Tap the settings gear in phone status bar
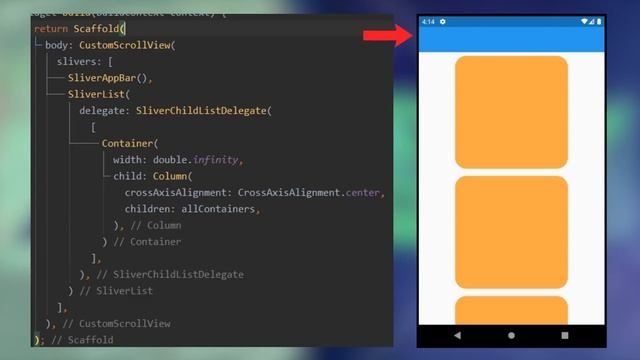The width and height of the screenshot is (640, 360). [x=443, y=22]
